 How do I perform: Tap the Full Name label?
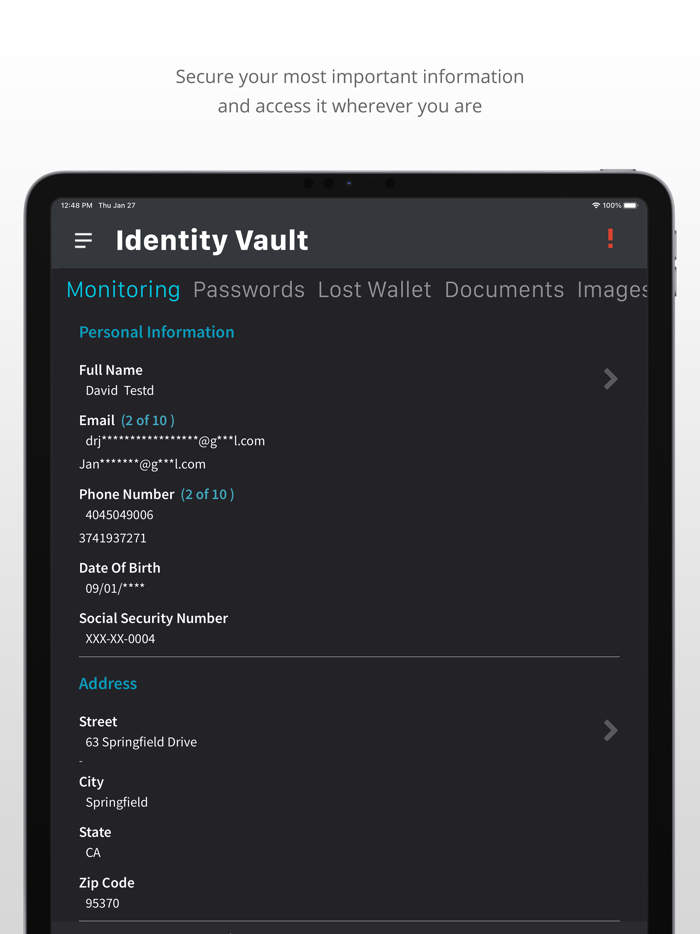click(x=111, y=370)
